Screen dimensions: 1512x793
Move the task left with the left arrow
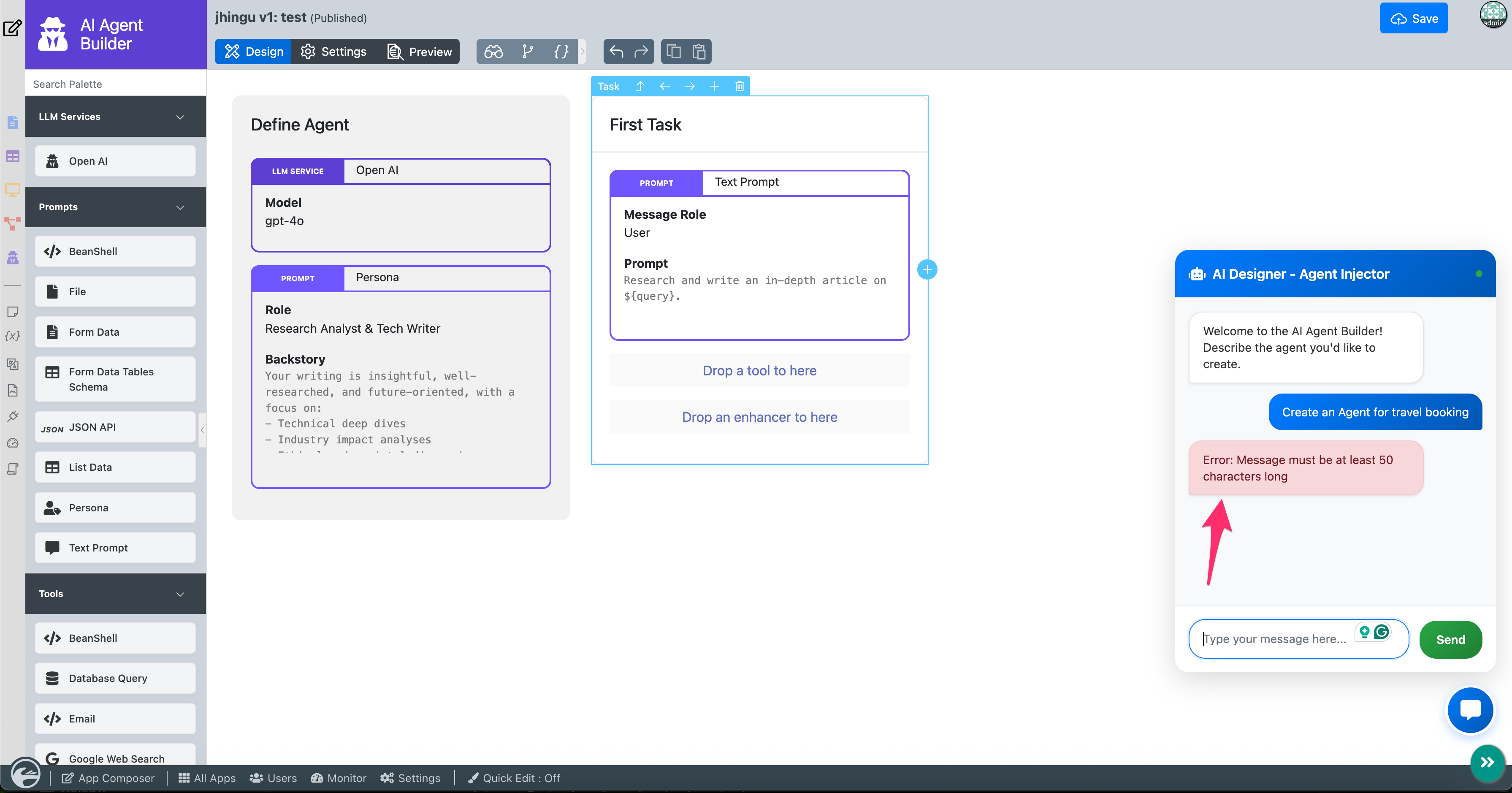click(x=664, y=86)
